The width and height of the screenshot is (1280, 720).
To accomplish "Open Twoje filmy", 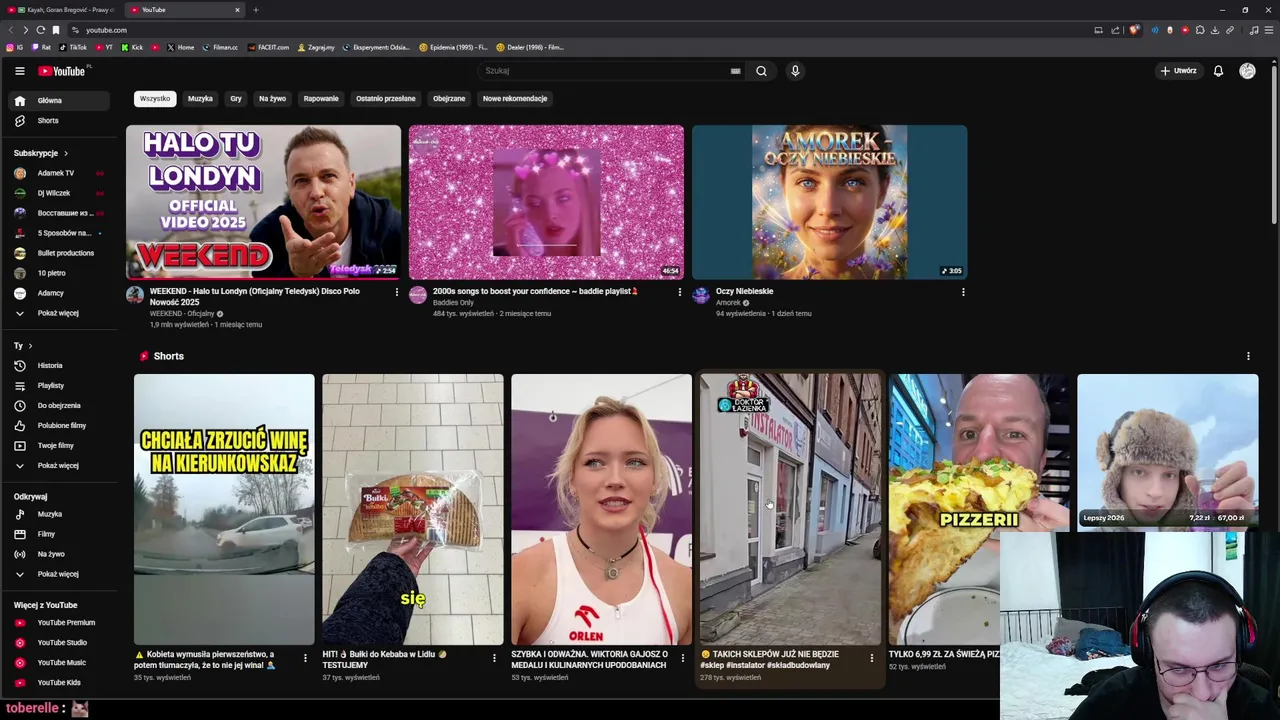I will coord(59,446).
